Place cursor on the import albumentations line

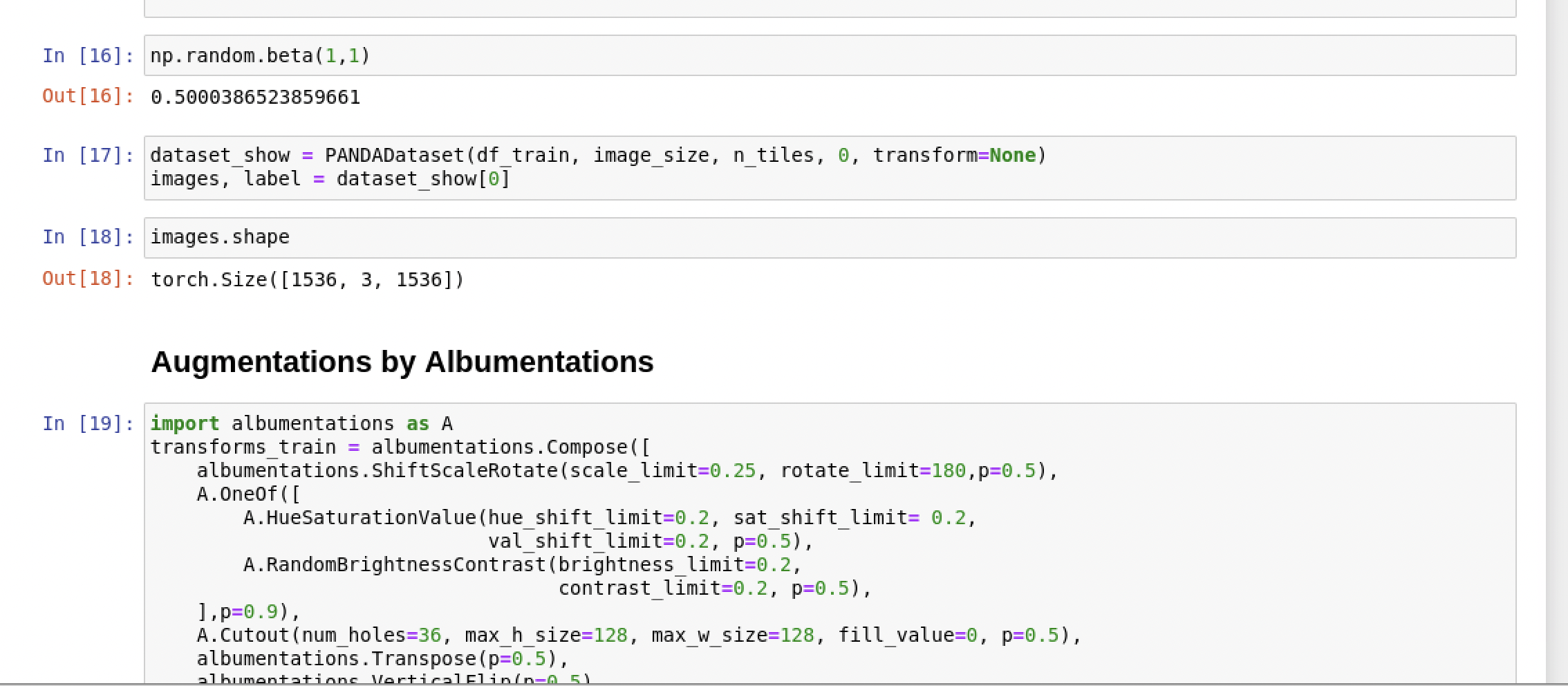(302, 423)
